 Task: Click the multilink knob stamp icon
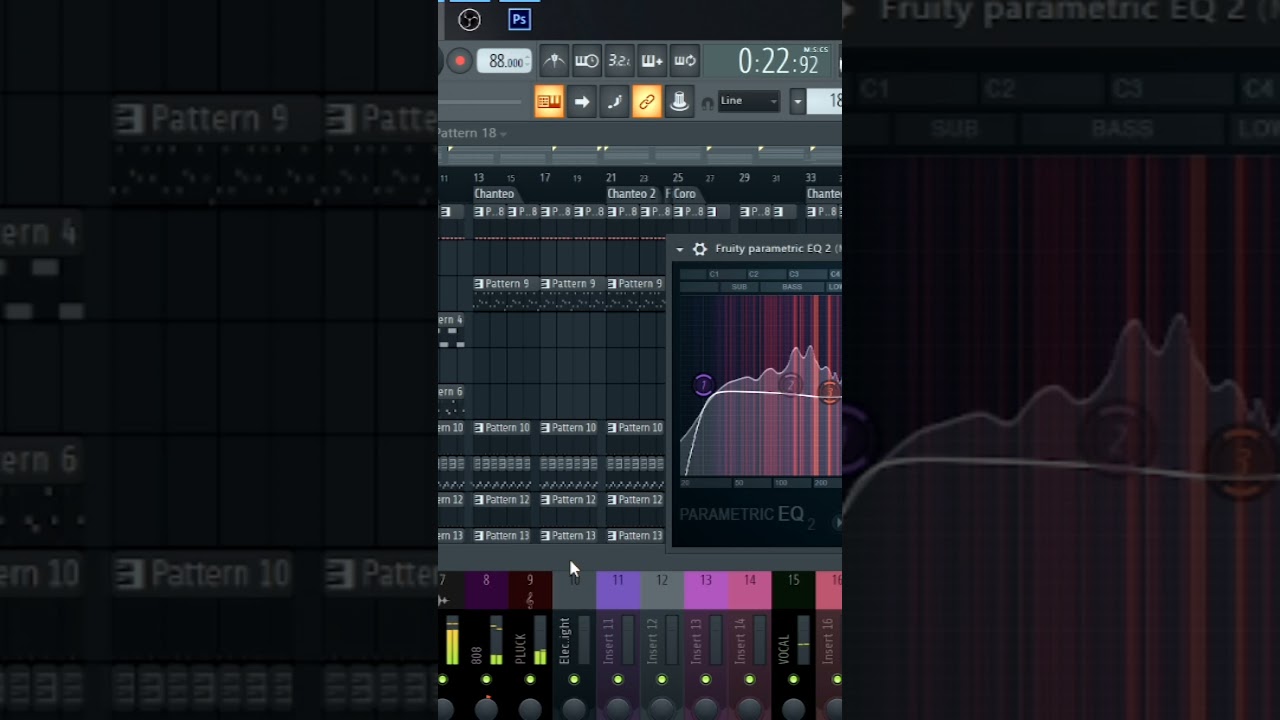[x=679, y=101]
